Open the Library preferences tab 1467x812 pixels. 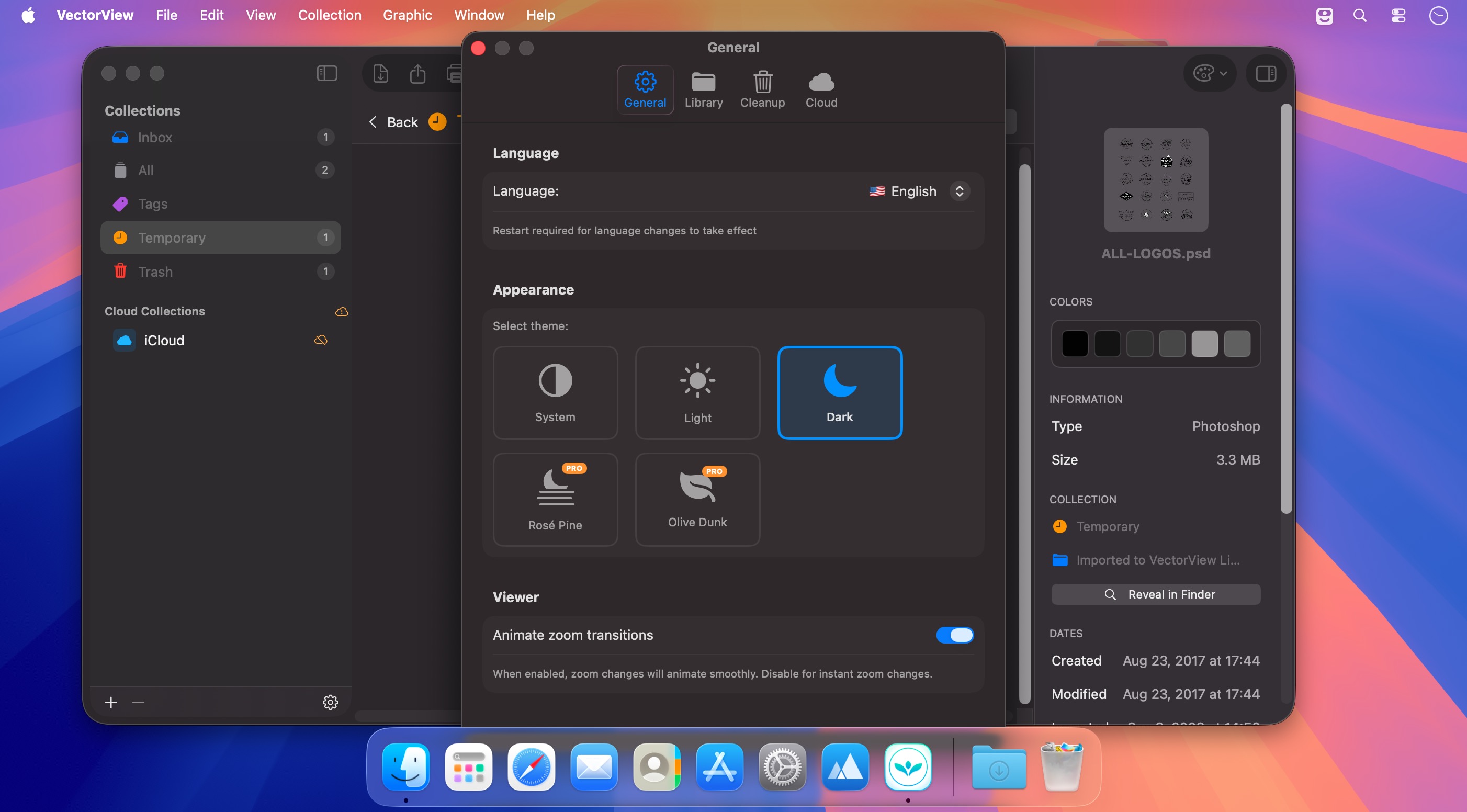[x=703, y=90]
